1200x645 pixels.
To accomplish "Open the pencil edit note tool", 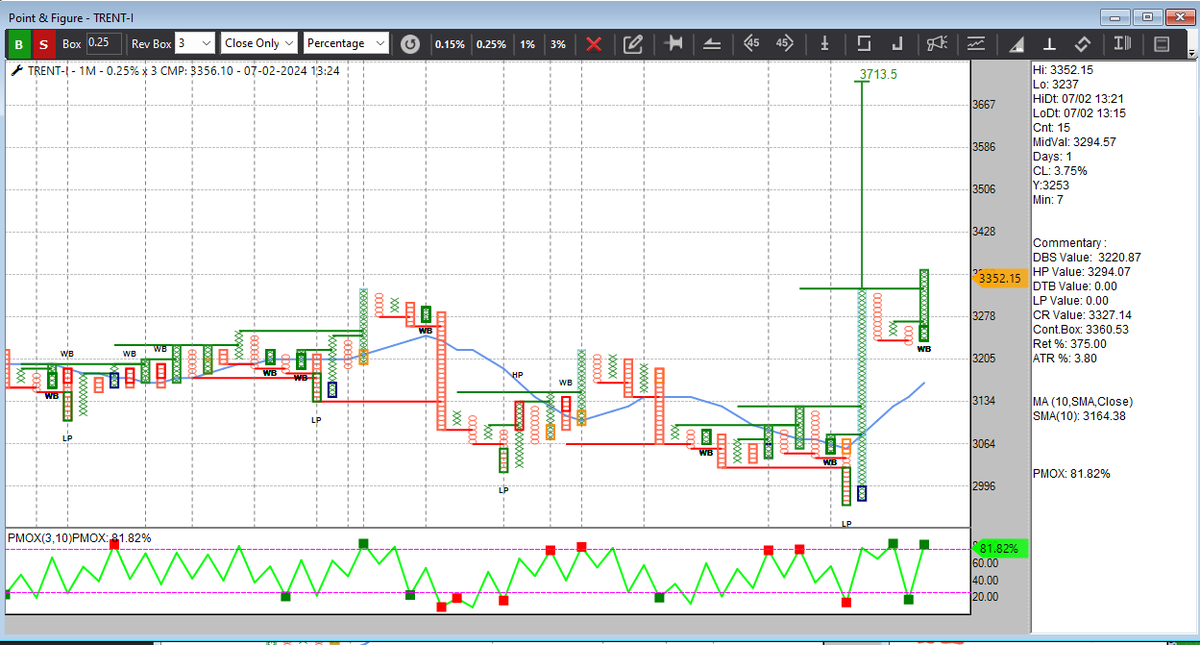I will [632, 44].
